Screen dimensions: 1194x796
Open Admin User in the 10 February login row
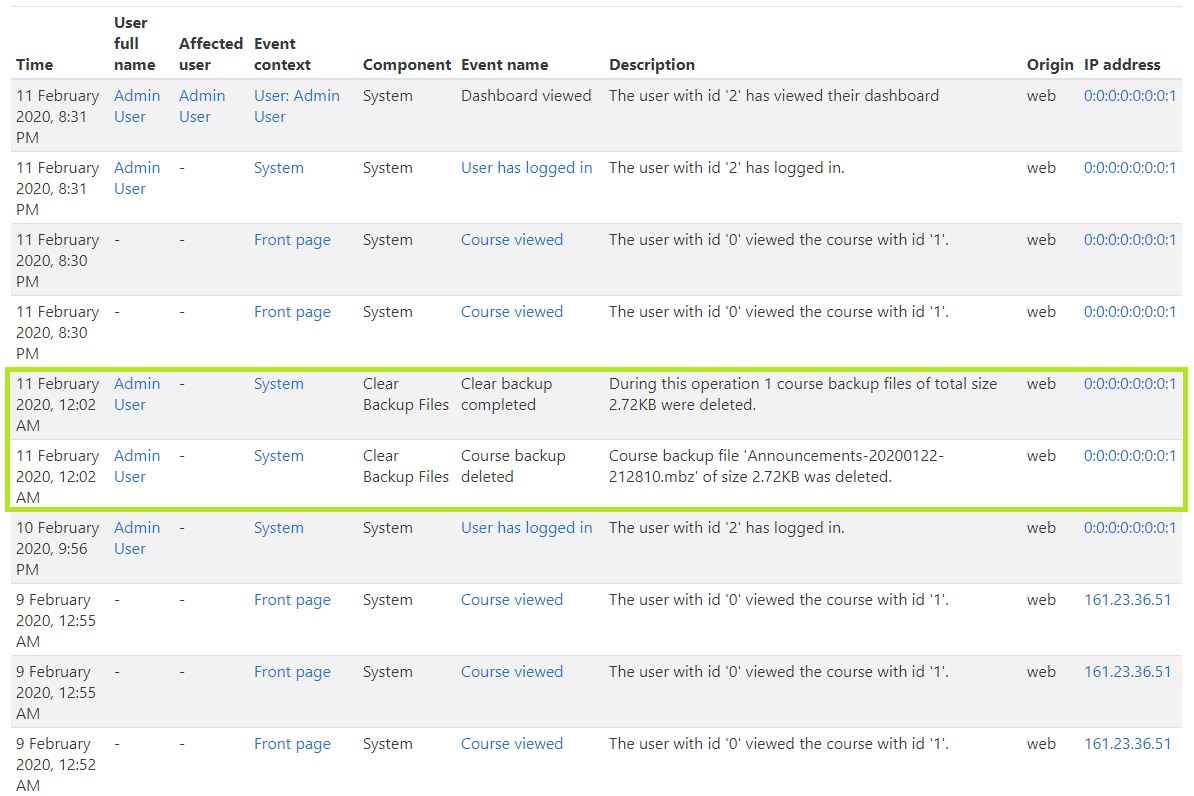(x=137, y=538)
